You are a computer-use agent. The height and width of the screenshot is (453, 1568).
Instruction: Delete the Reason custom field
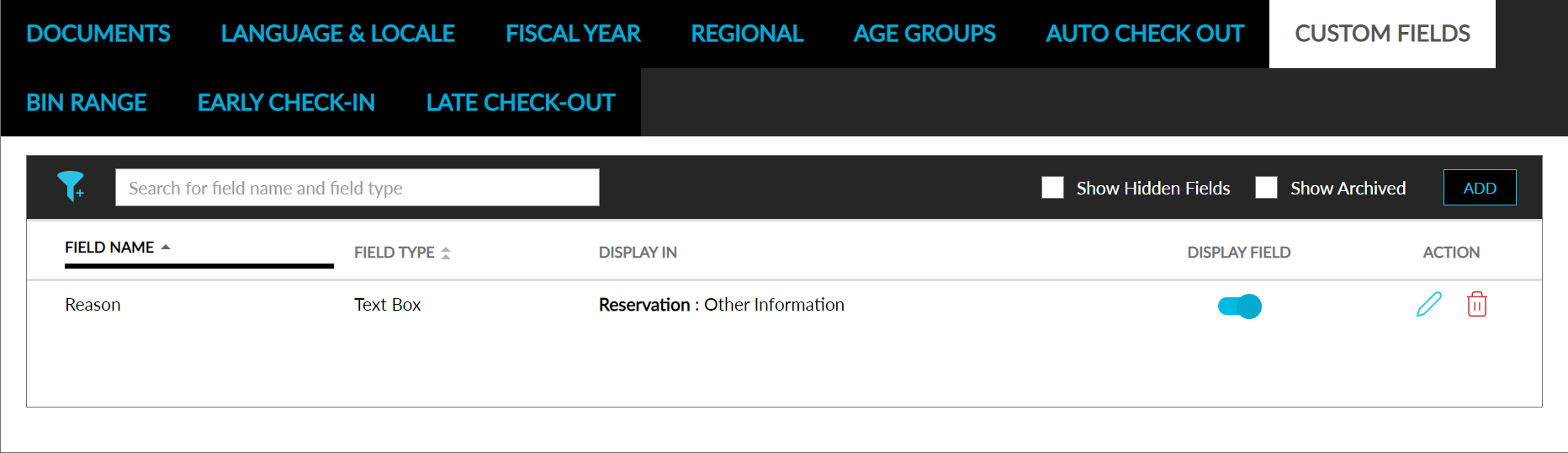click(1476, 304)
